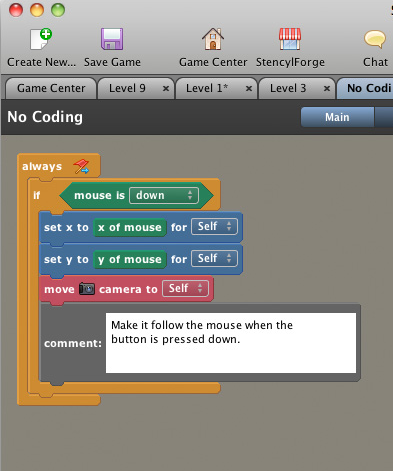393x471 pixels.
Task: Open Self dropdown in set y block
Action: coord(214,259)
